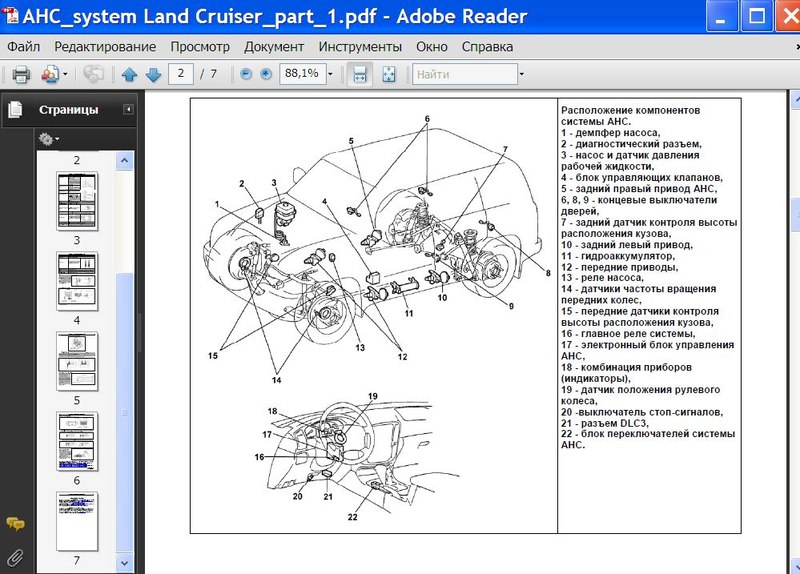The height and width of the screenshot is (574, 800).
Task: Open the pages panel gear options menu
Action: click(48, 139)
